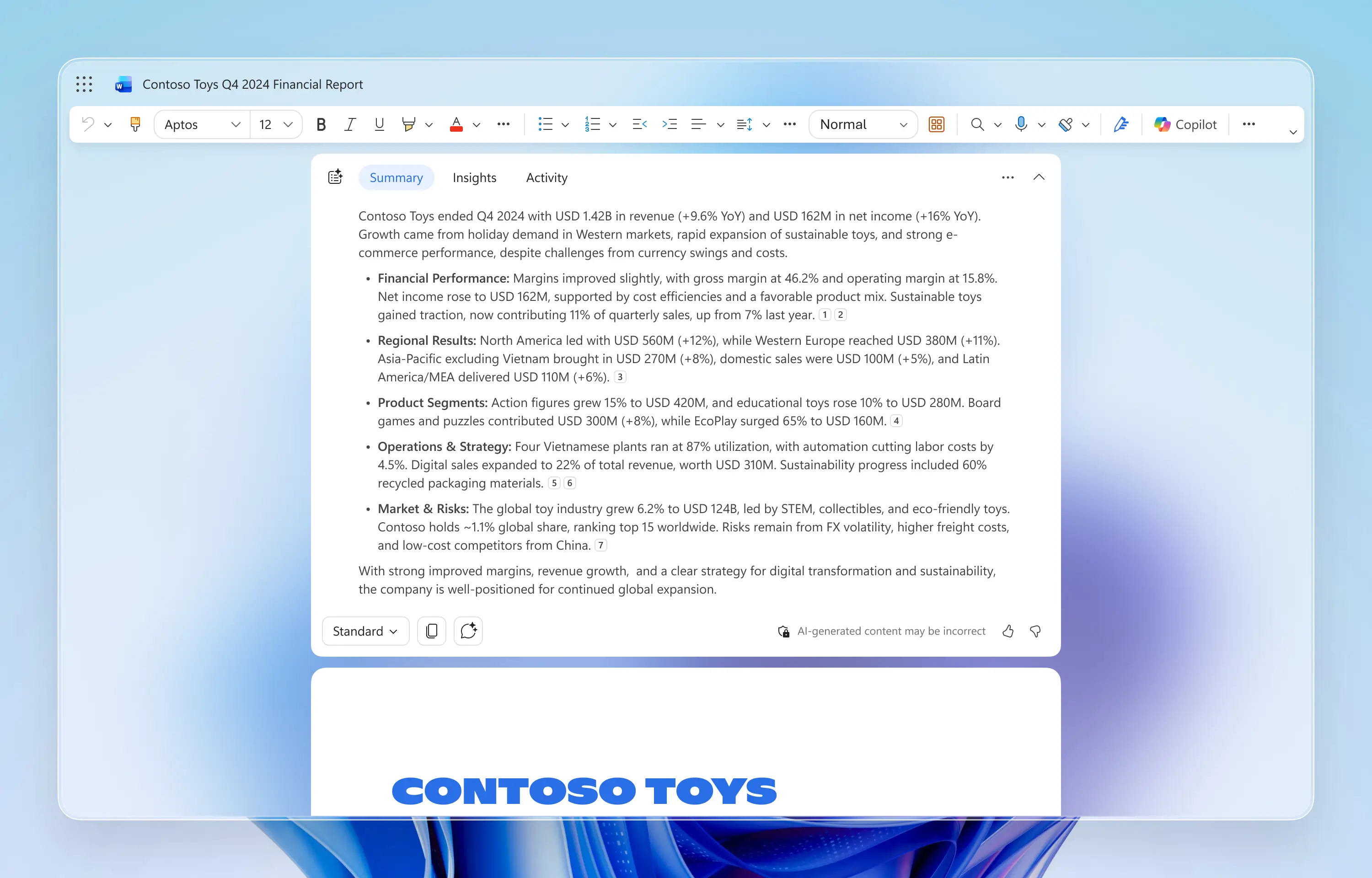Copy the summary with the copy icon

click(x=431, y=631)
